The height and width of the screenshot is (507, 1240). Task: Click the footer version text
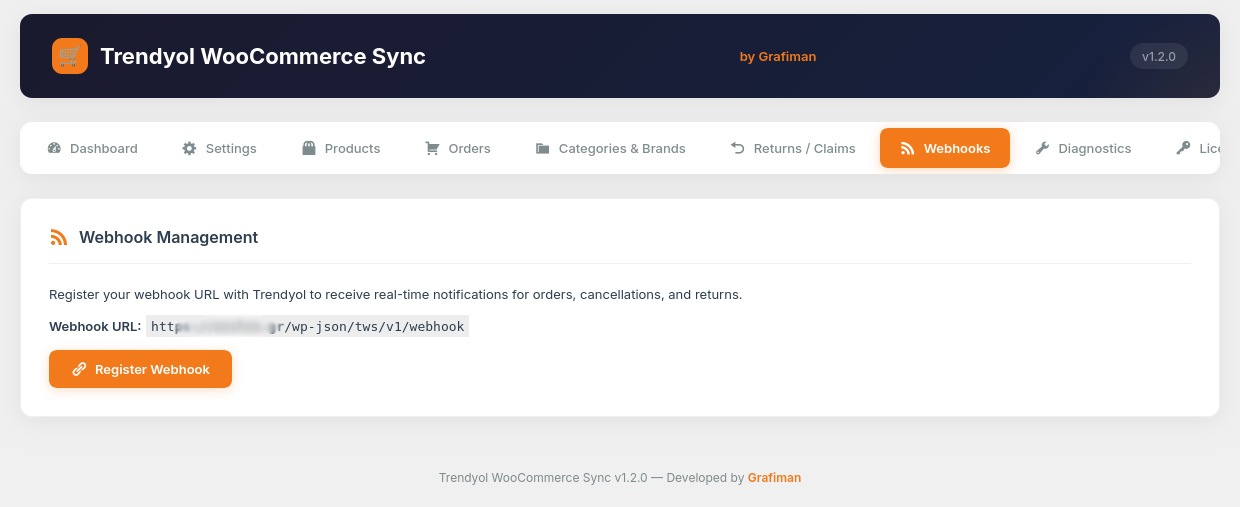[x=591, y=478]
